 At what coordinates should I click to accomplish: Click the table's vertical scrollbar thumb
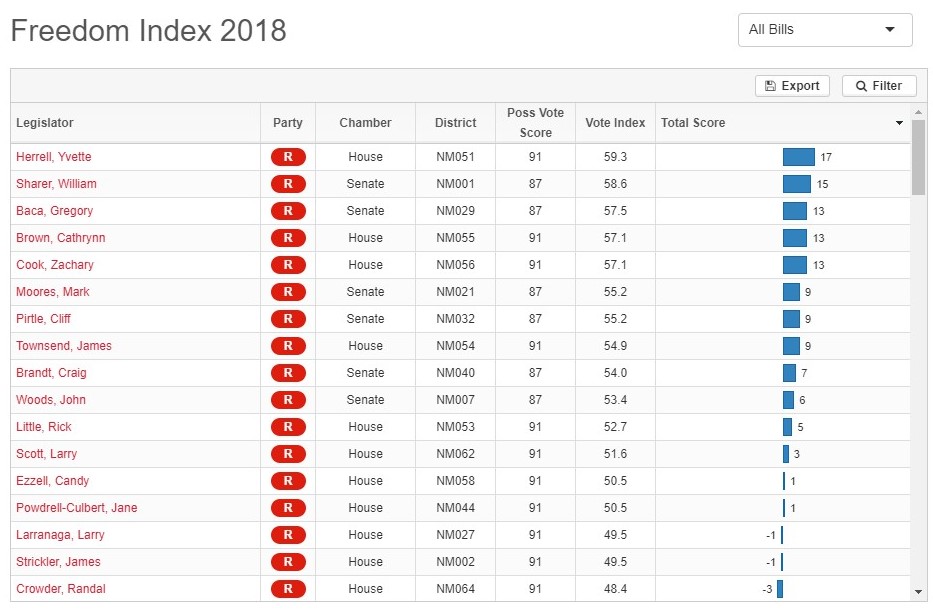(x=919, y=155)
